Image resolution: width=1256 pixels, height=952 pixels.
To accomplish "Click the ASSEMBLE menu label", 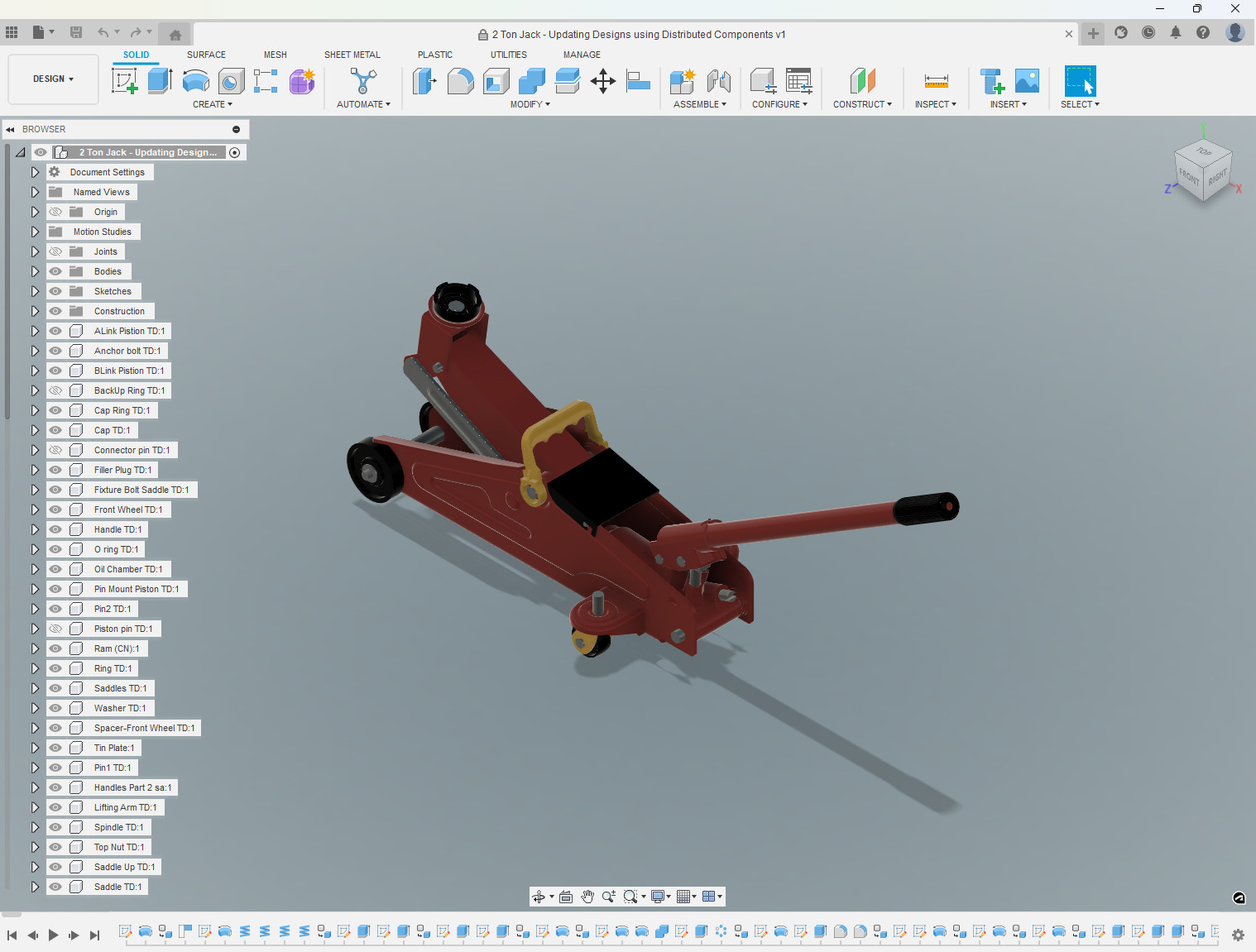I will tap(699, 104).
